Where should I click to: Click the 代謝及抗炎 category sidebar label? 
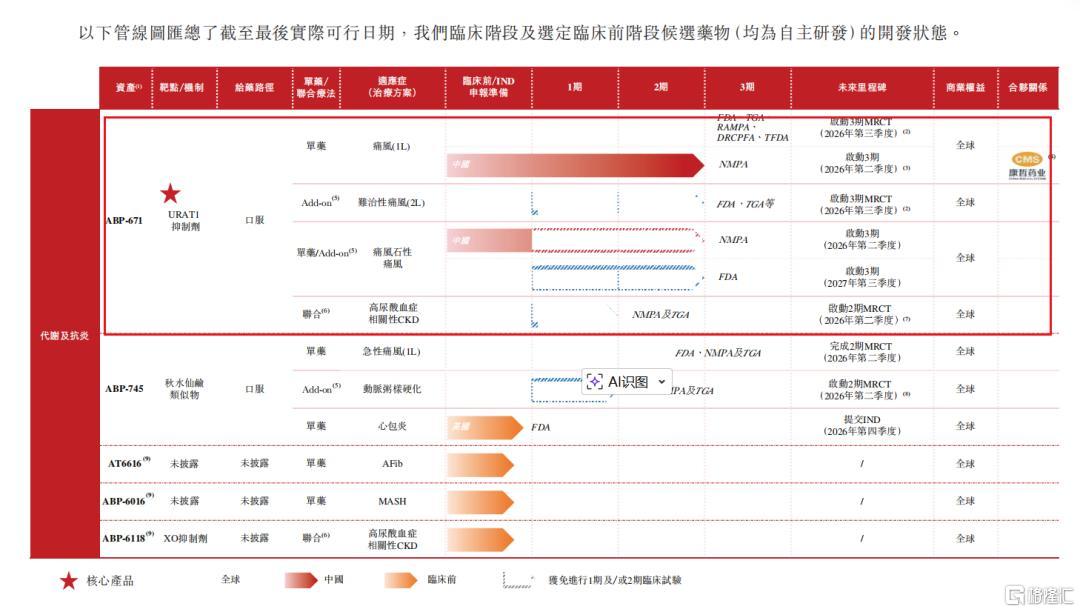(64, 335)
